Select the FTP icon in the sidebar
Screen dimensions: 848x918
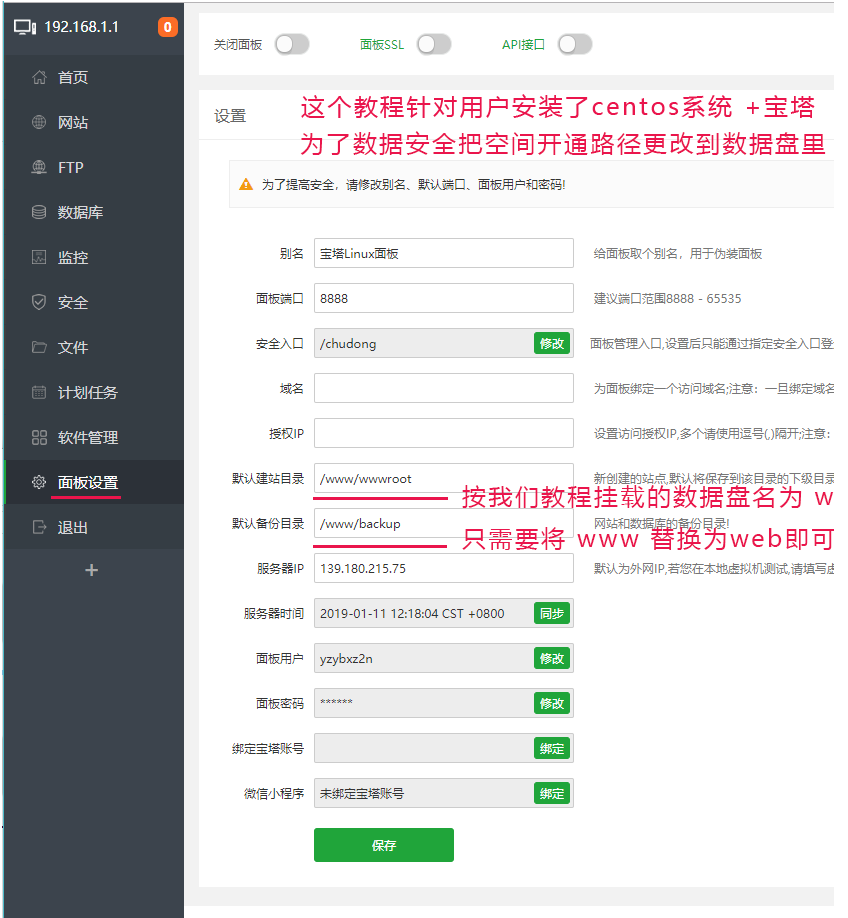39,167
